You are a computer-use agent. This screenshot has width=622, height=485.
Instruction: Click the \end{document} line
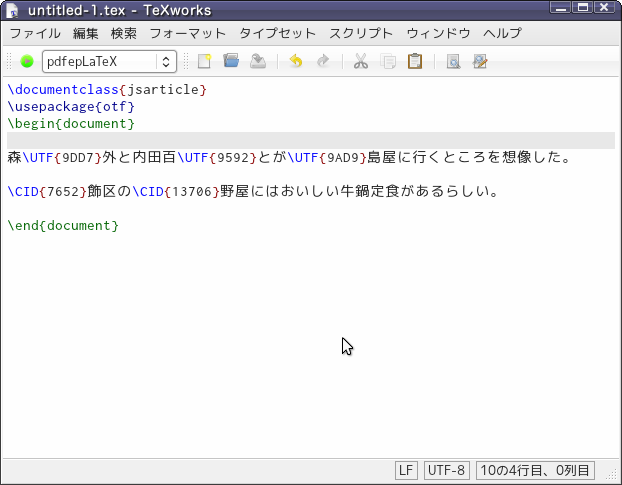coord(63,226)
